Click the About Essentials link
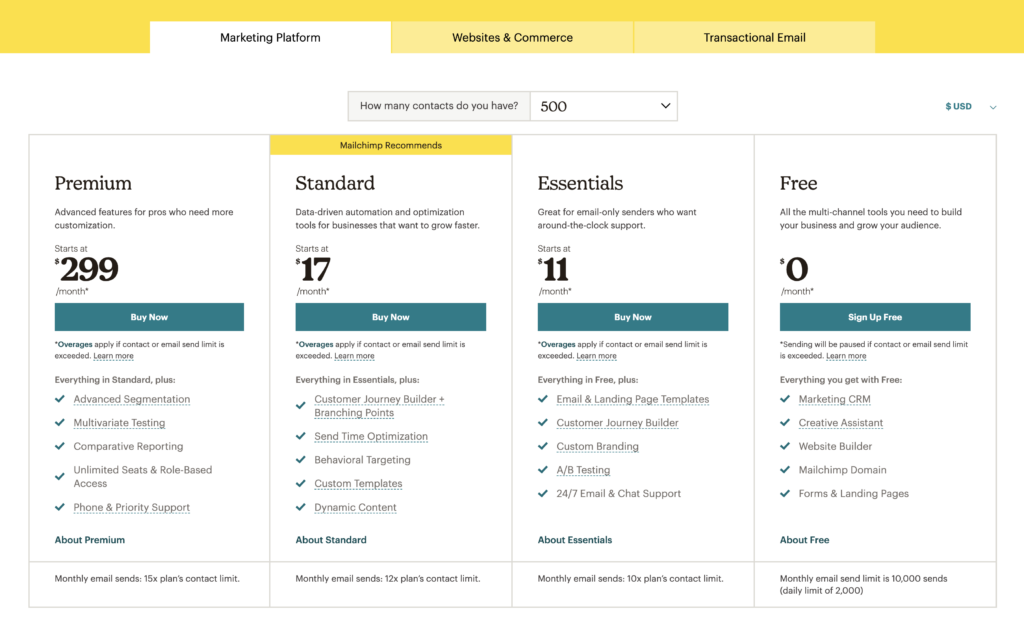Image resolution: width=1024 pixels, height=621 pixels. pos(575,540)
